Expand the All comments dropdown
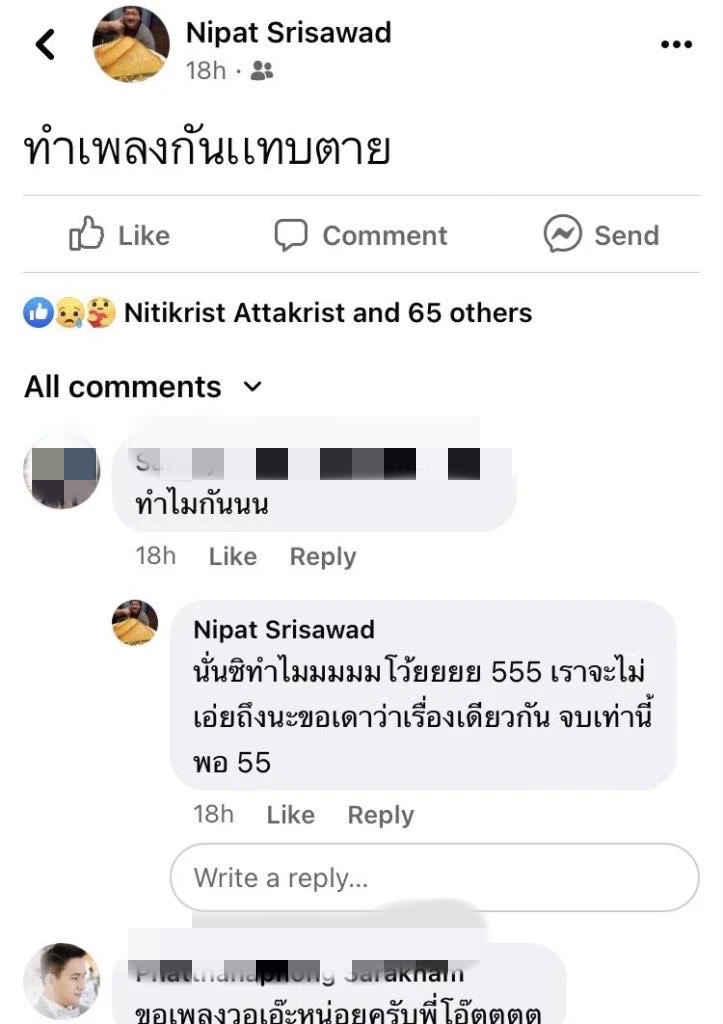The width and height of the screenshot is (723, 1024). point(252,387)
